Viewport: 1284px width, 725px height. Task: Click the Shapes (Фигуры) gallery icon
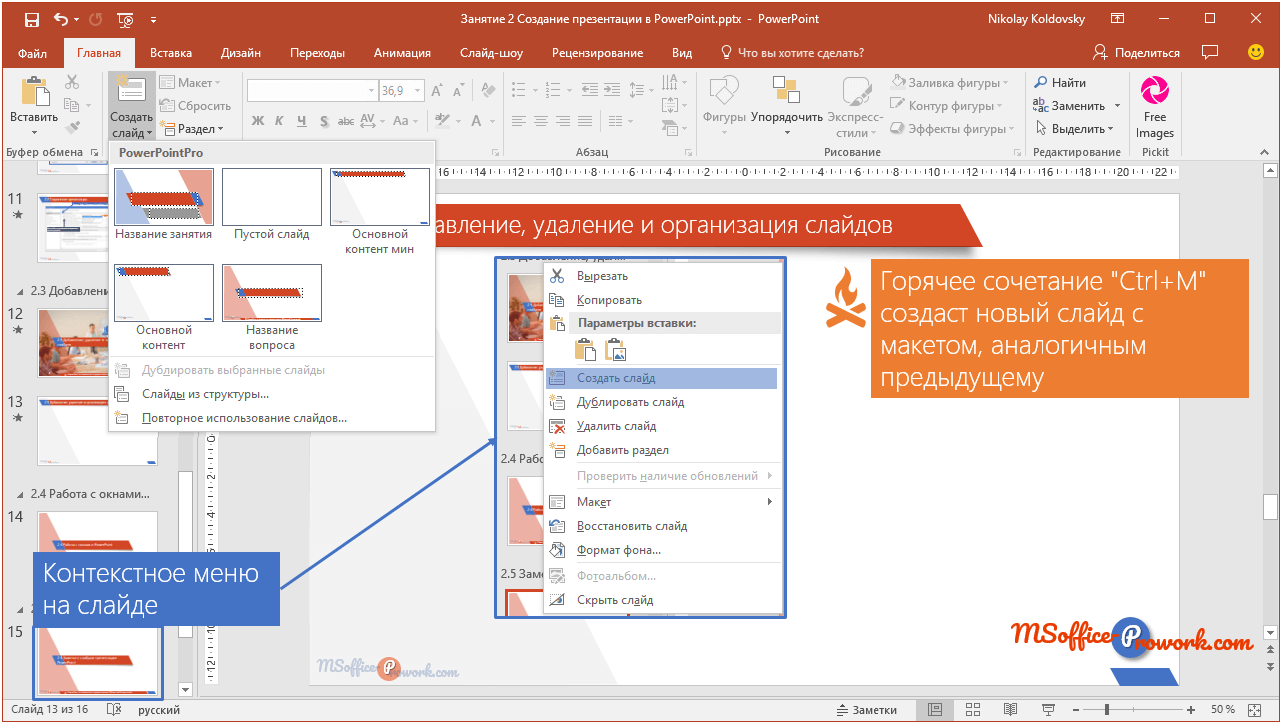tap(724, 92)
